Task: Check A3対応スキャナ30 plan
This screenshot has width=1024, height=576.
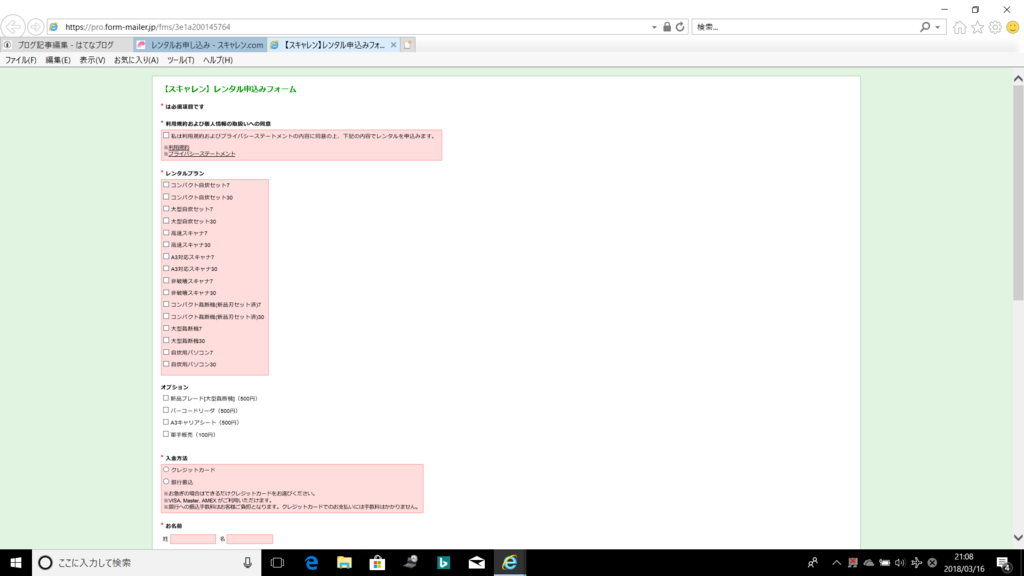Action: [x=166, y=268]
